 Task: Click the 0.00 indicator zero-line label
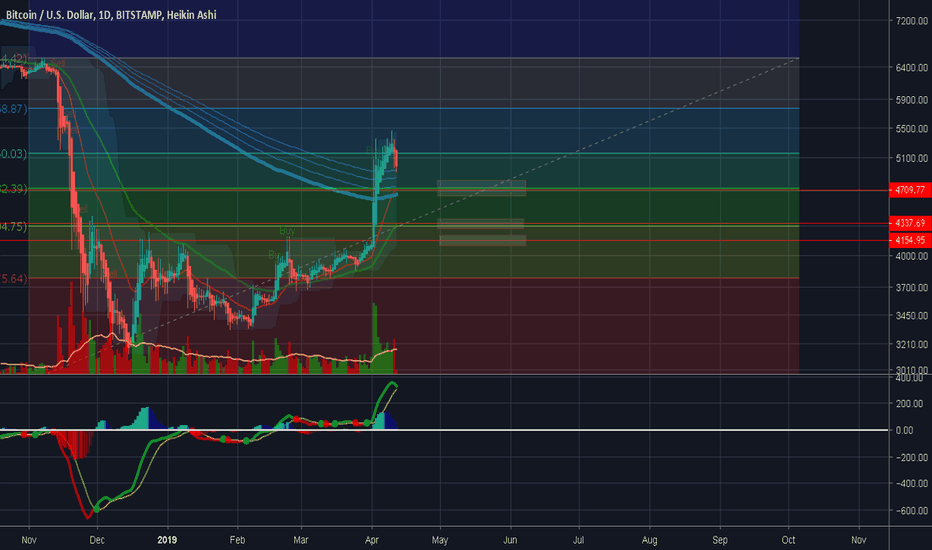pyautogui.click(x=905, y=430)
